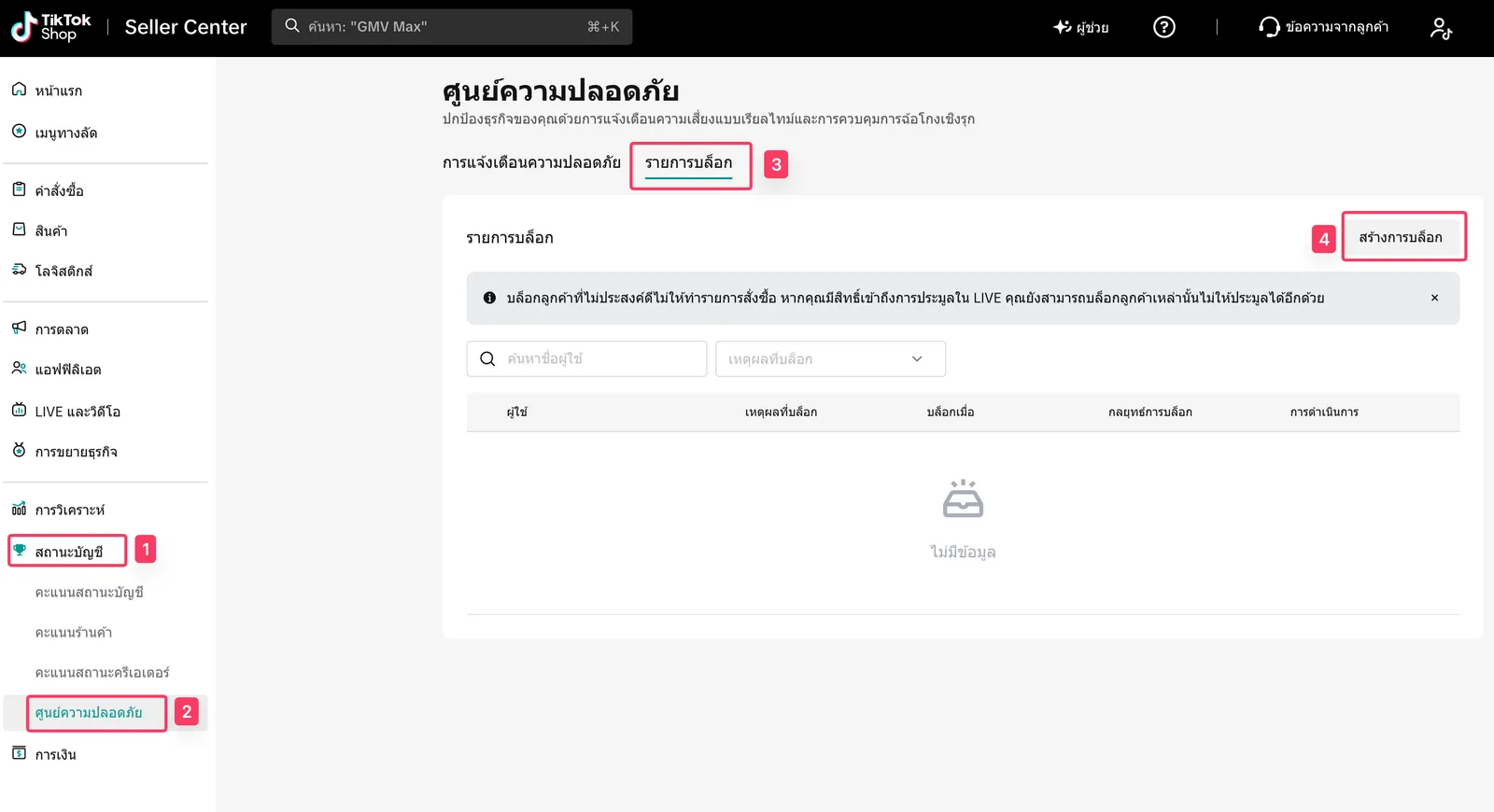Select ศูนย์ความปลอดภัย in the sidebar
Screen dimensions: 1494x812
89,713
